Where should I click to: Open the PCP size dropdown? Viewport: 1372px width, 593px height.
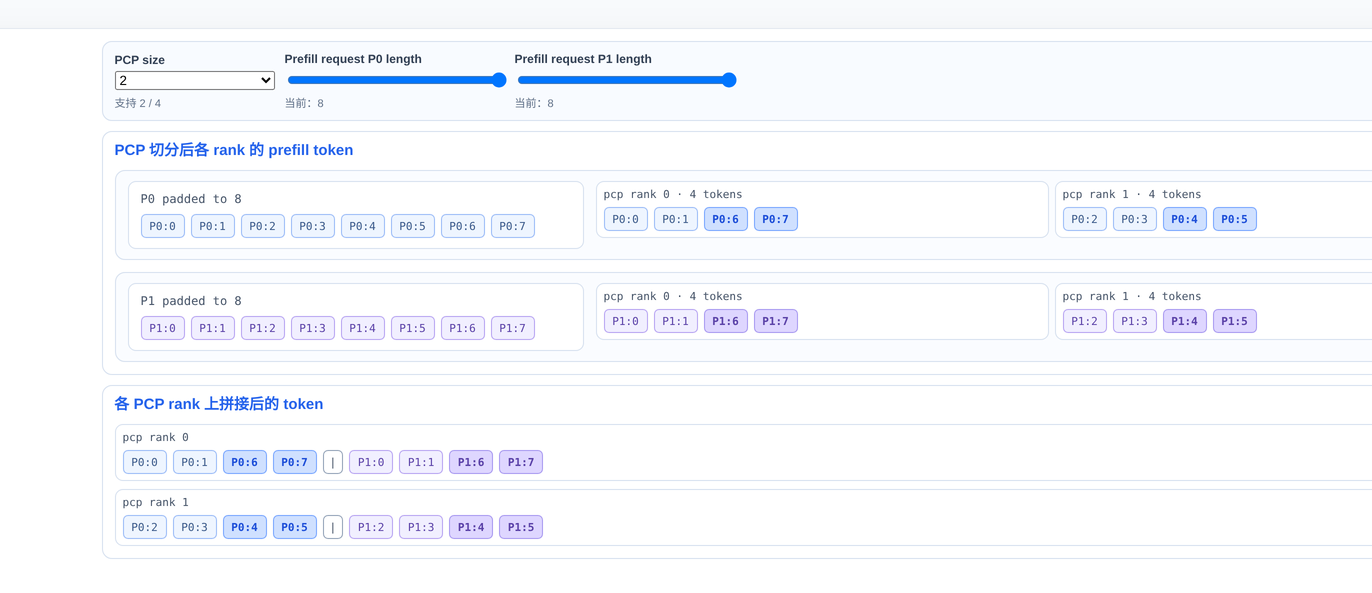195,80
